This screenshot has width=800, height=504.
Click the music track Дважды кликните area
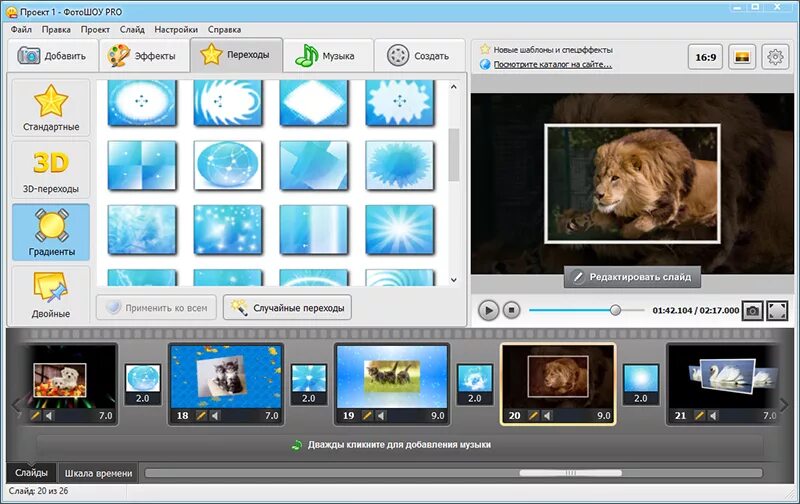[399, 445]
